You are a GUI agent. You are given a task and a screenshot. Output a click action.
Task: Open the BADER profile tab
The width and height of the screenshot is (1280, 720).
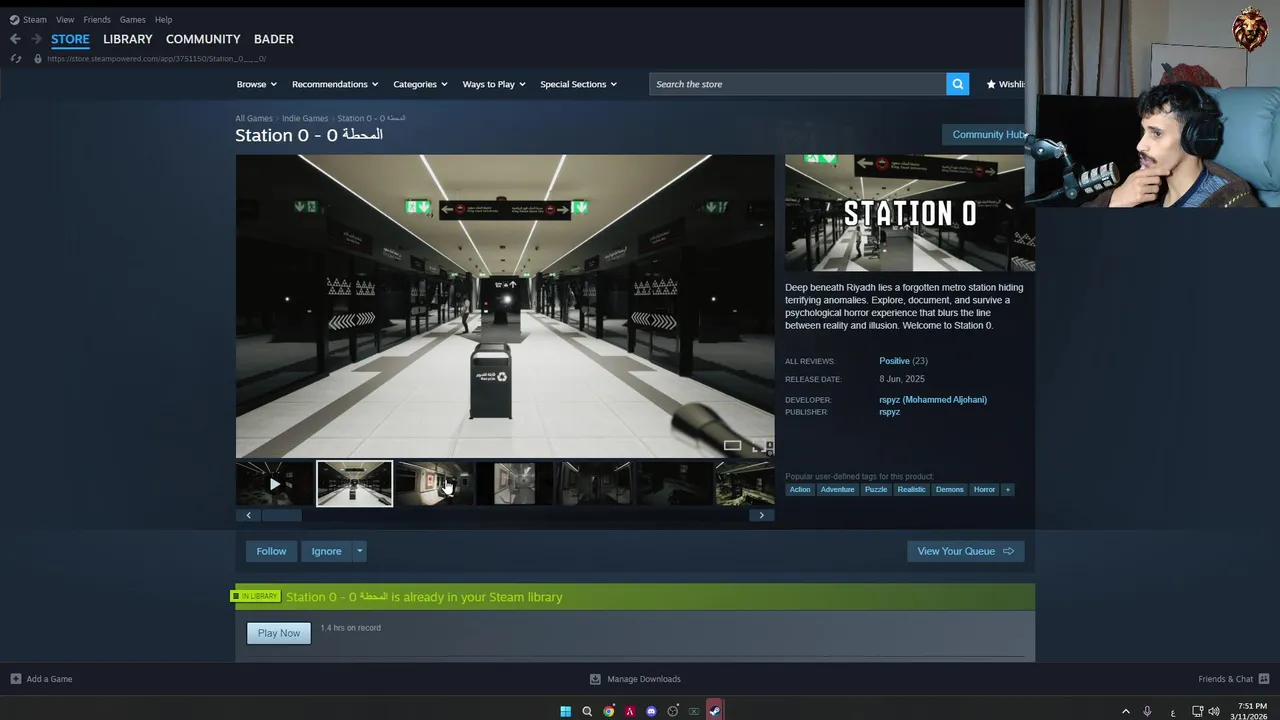(274, 39)
